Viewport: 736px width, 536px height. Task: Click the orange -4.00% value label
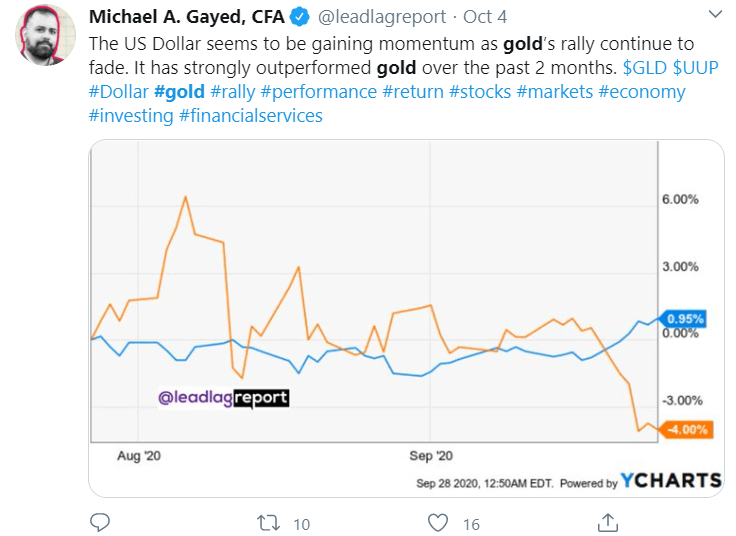(688, 430)
